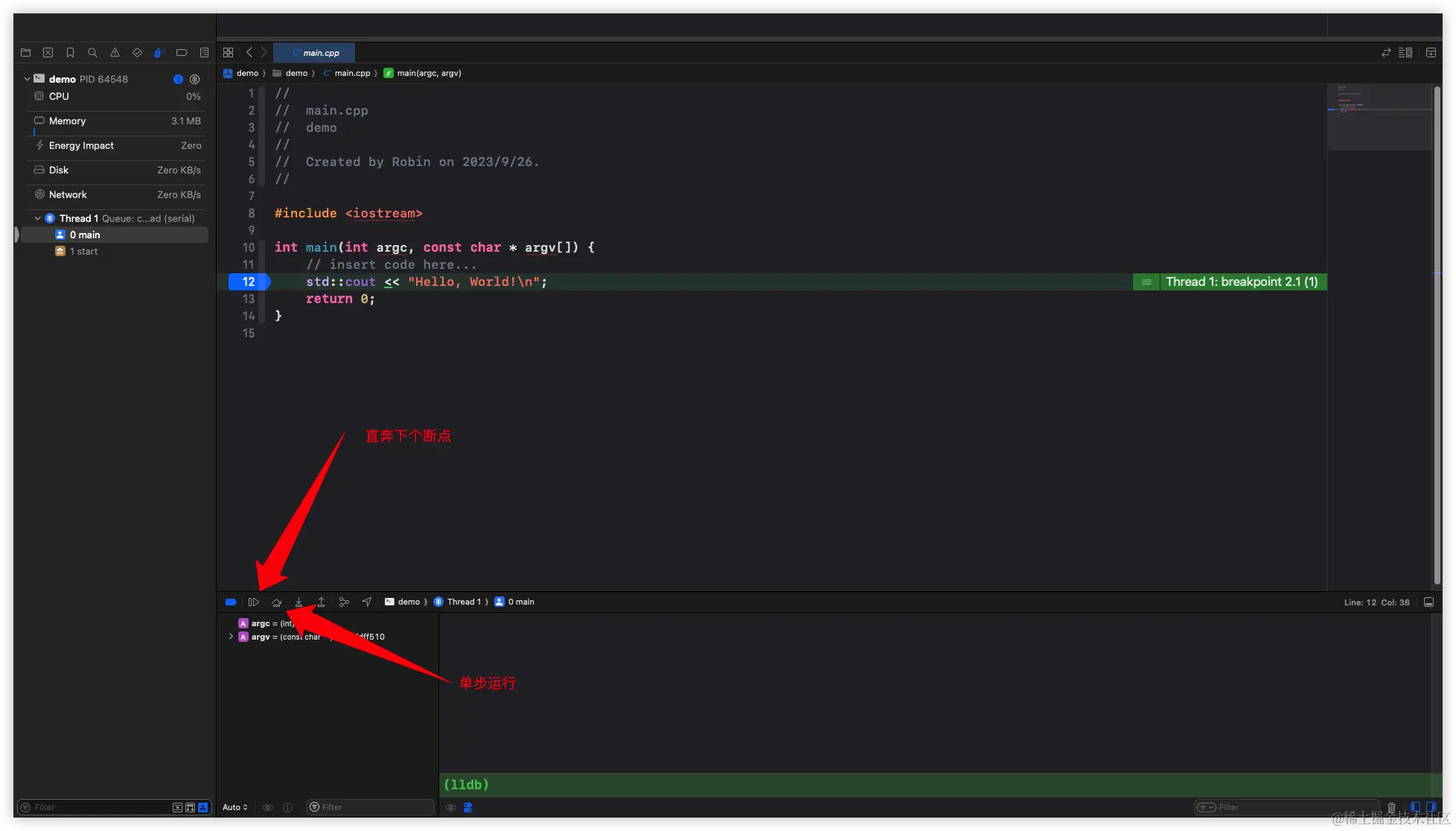Collapse the Thread 1 disclosure triangle
This screenshot has width=1456, height=831.
38,218
